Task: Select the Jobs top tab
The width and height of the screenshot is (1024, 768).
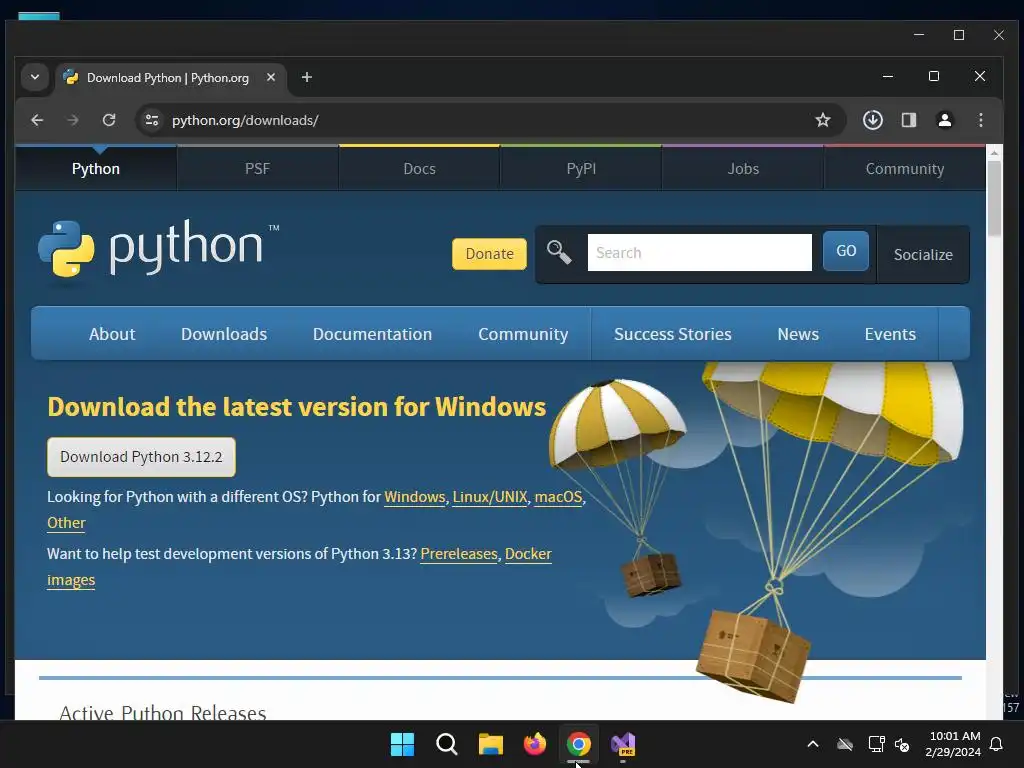Action: coord(743,168)
